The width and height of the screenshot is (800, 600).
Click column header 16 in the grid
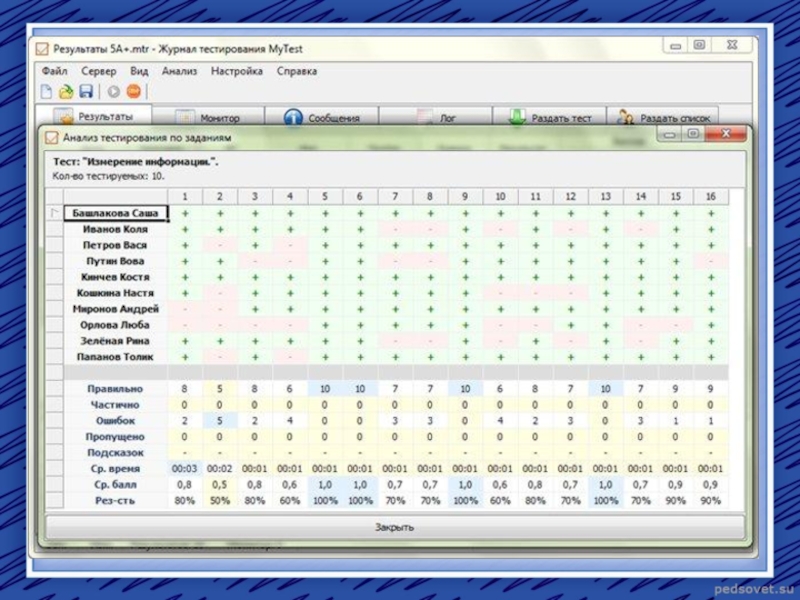point(710,197)
